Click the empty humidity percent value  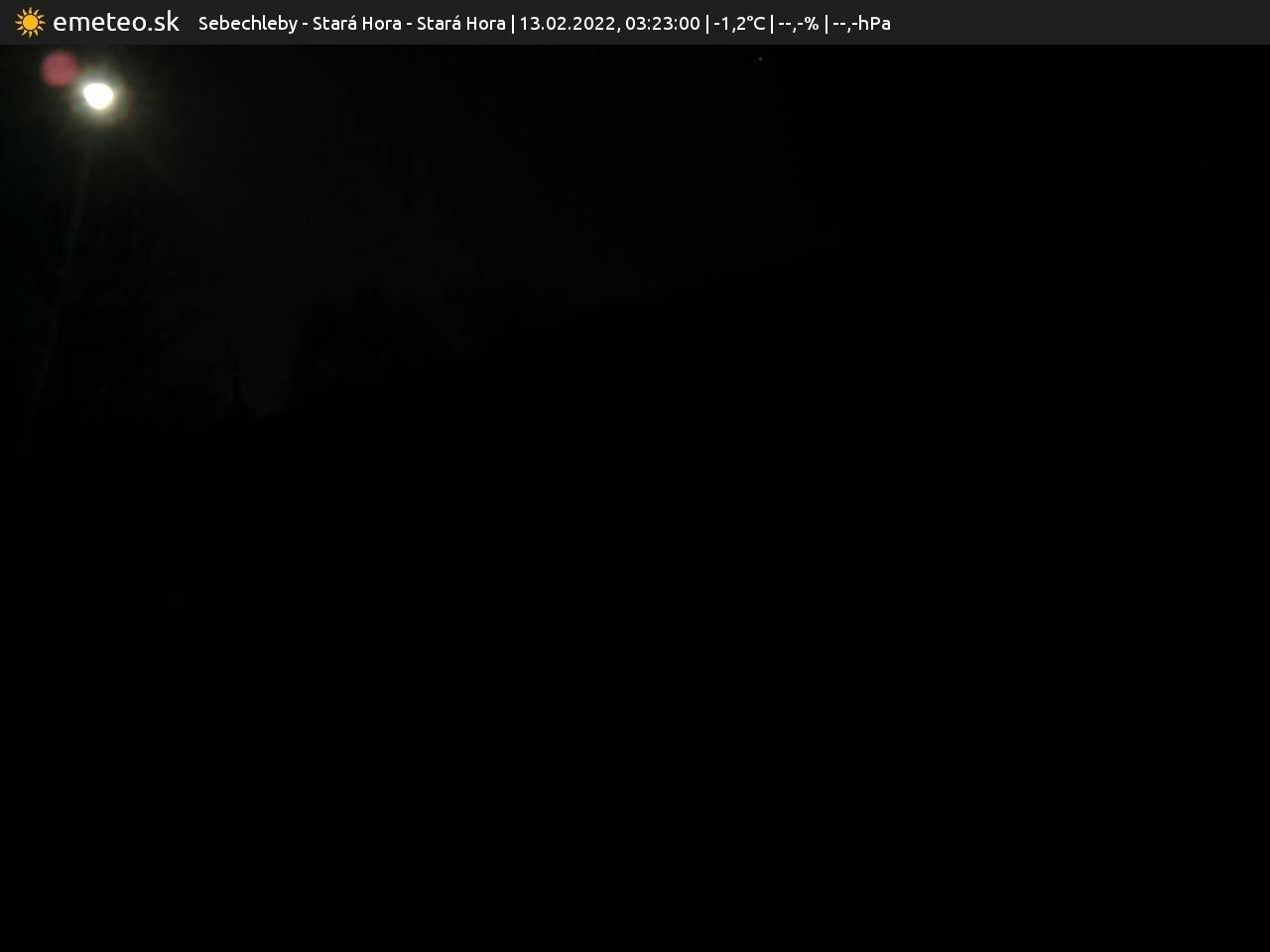coord(798,23)
